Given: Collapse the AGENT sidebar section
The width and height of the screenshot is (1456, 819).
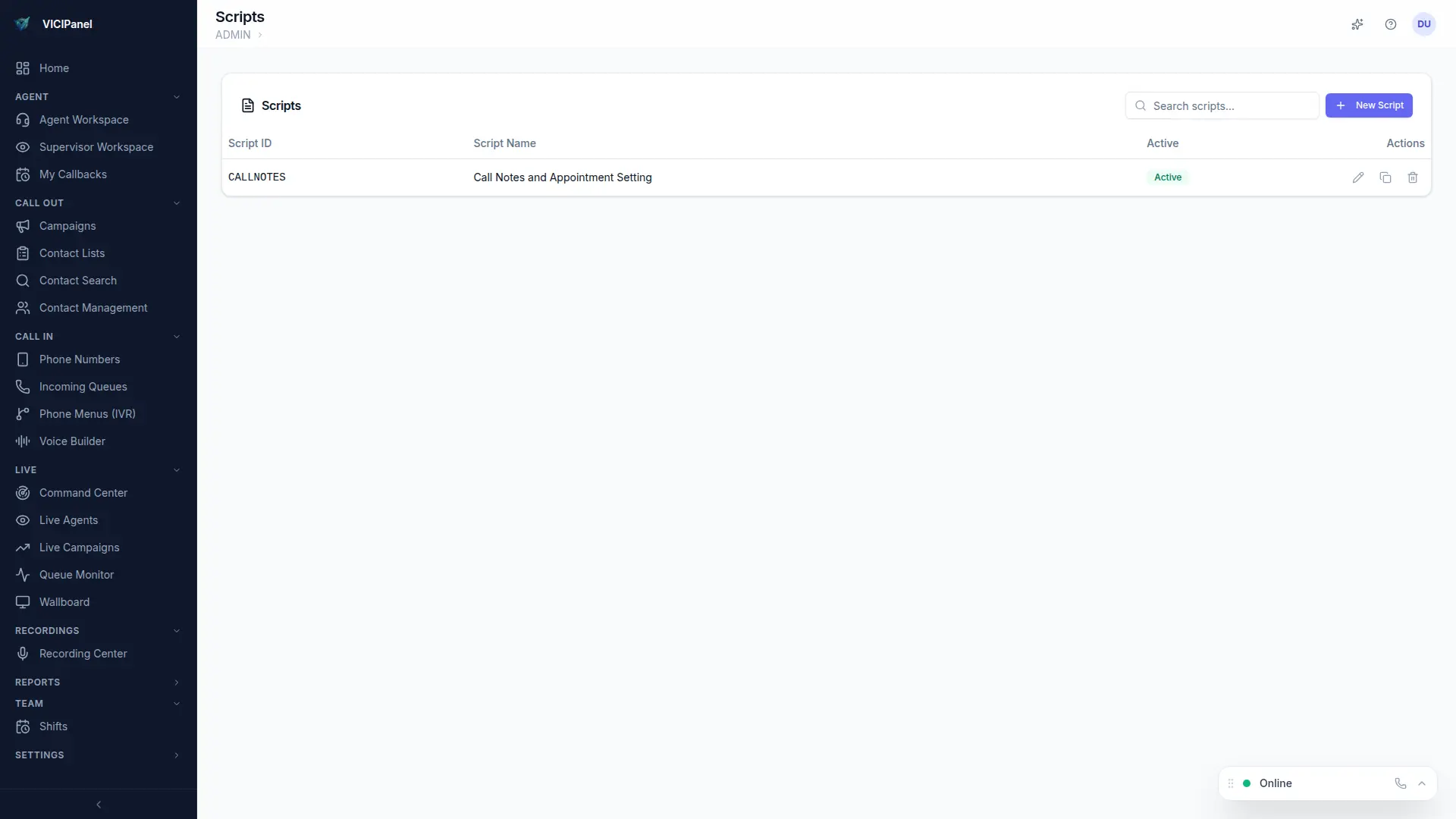Looking at the screenshot, I should coord(177,96).
